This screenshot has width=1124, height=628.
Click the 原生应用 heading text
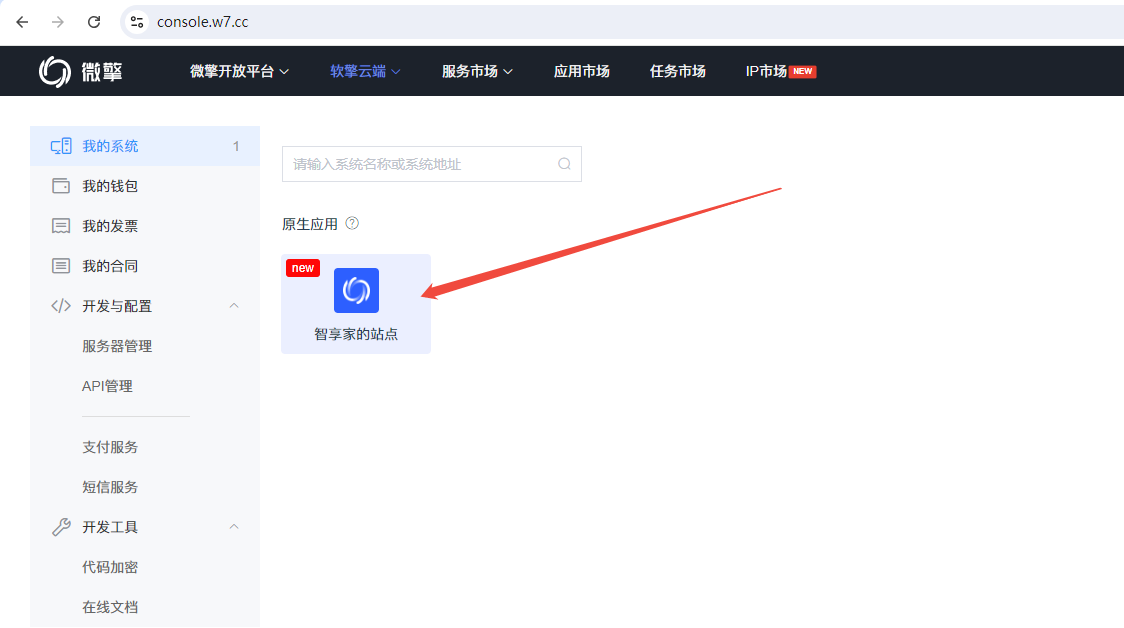310,224
